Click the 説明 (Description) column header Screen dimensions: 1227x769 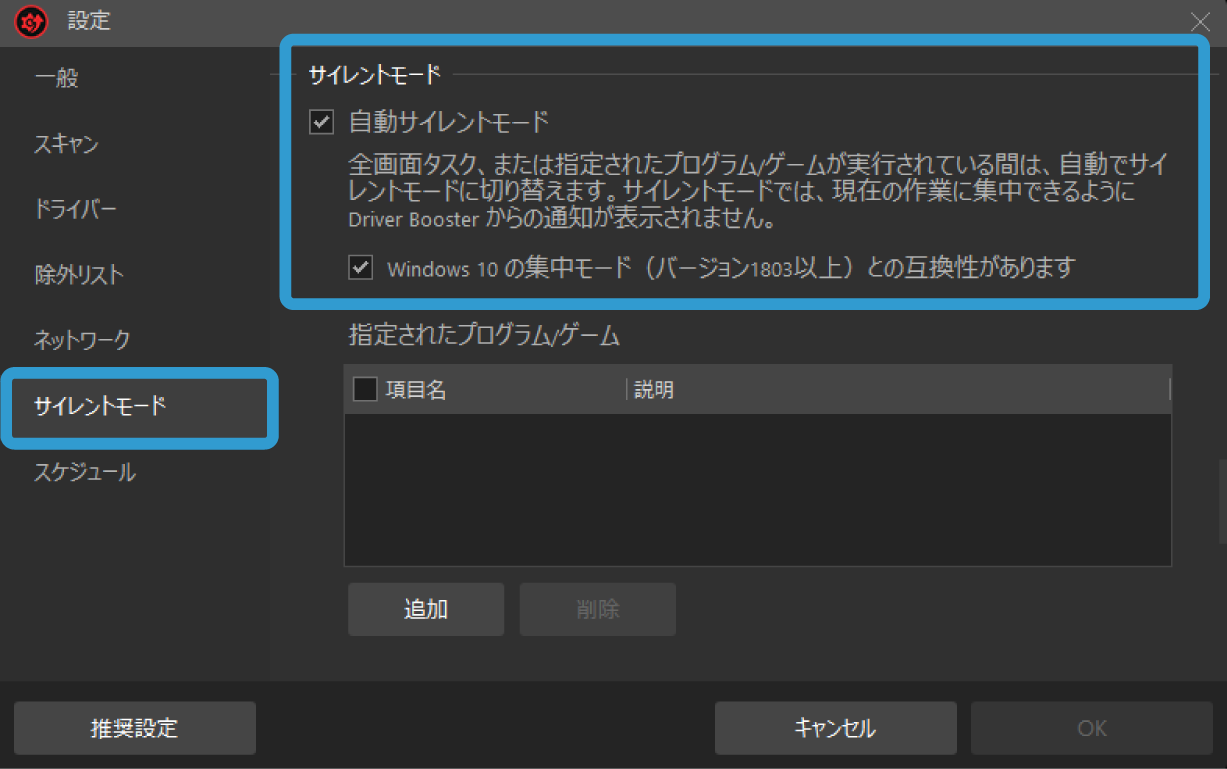pos(654,389)
